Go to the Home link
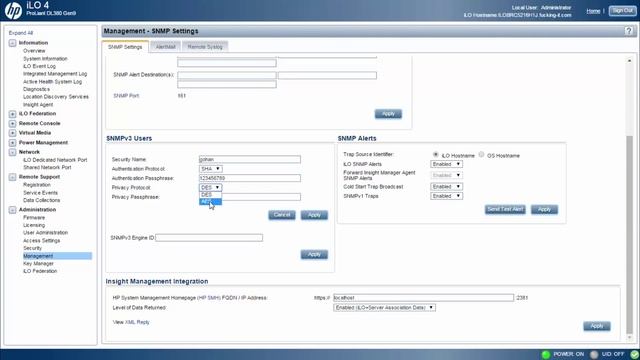 coord(593,11)
